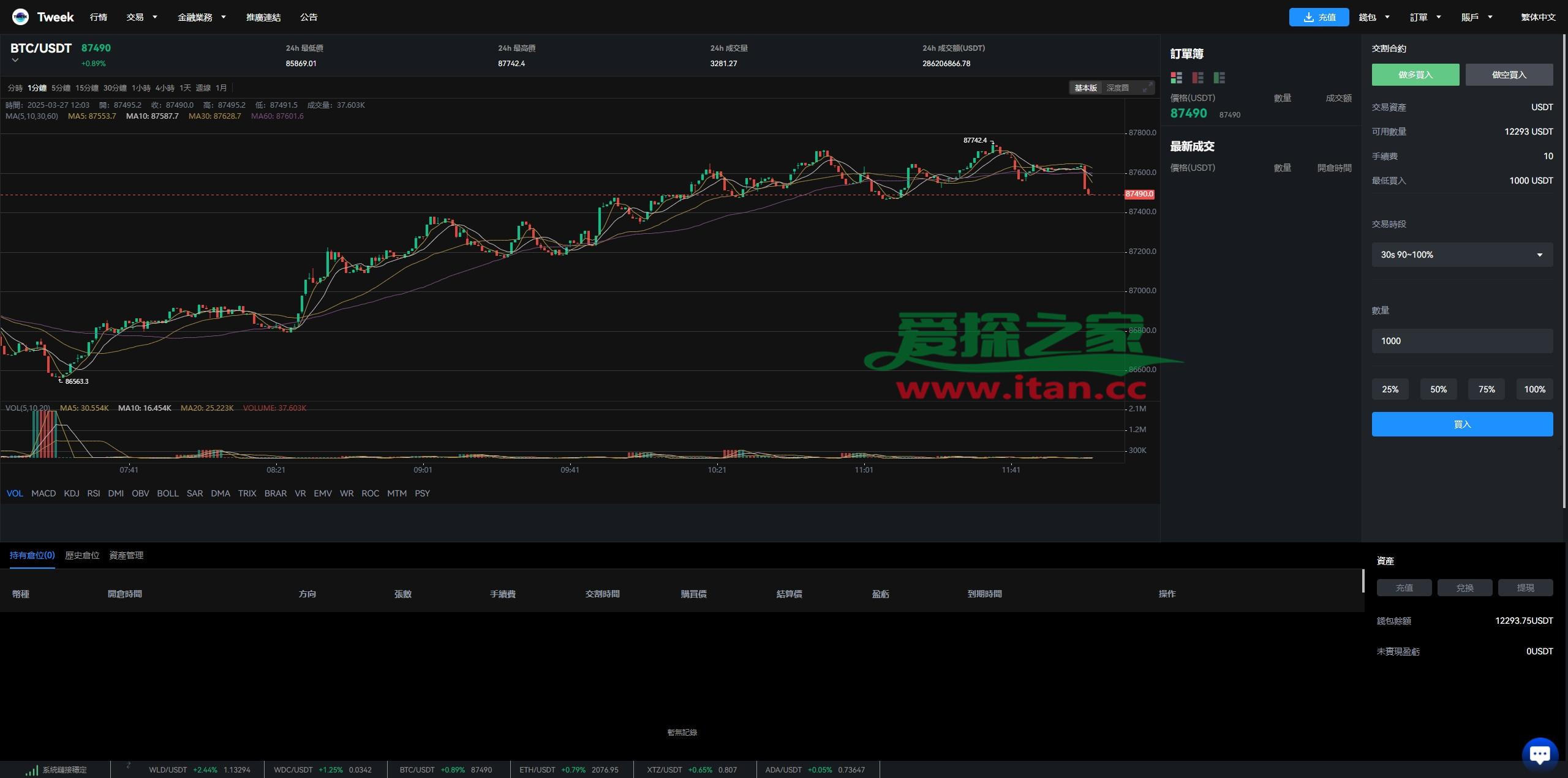Select 做空買入 short position toggle
1568x778 pixels.
pos(1509,75)
